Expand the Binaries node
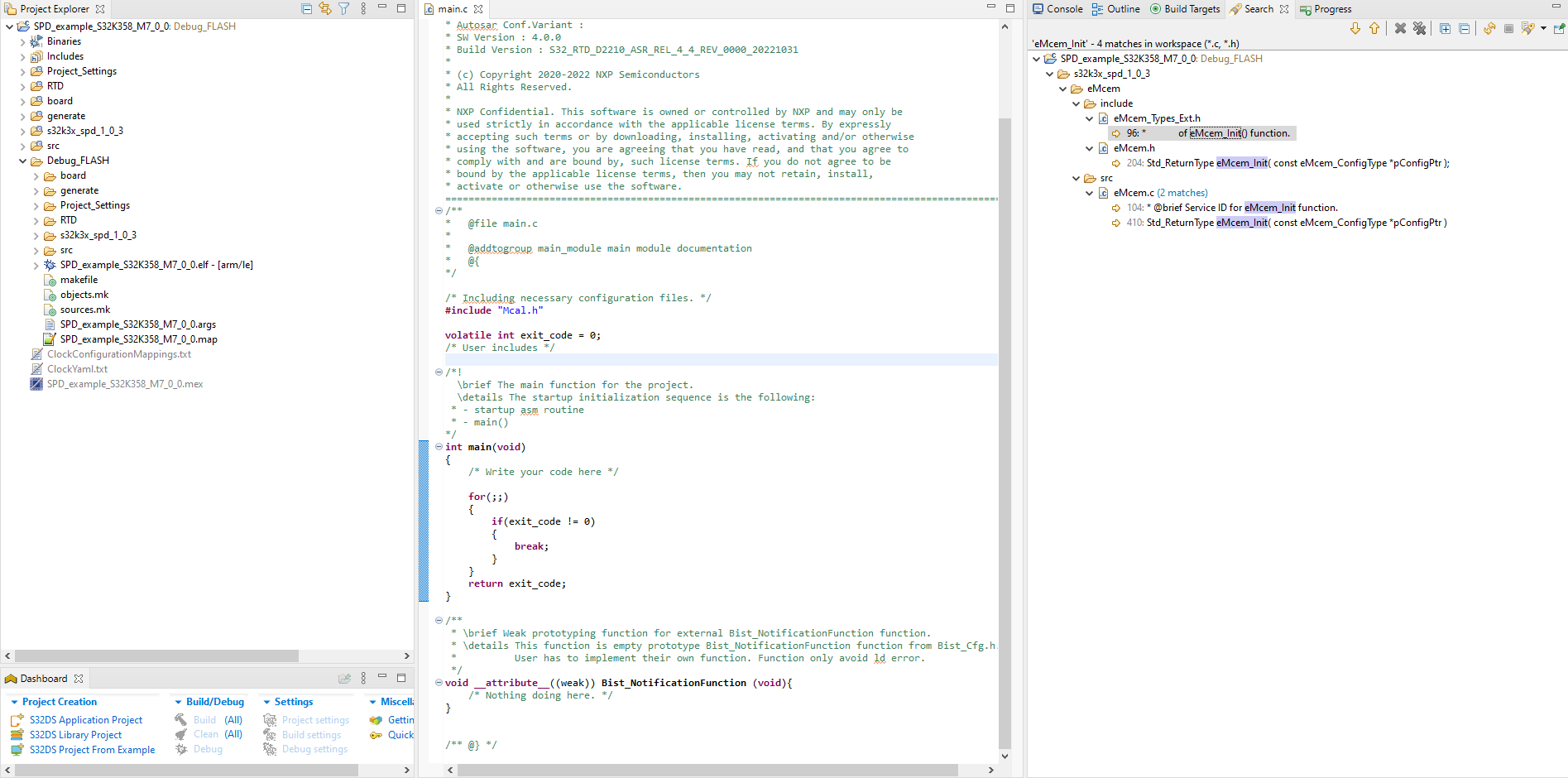This screenshot has width=1568, height=778. click(22, 41)
